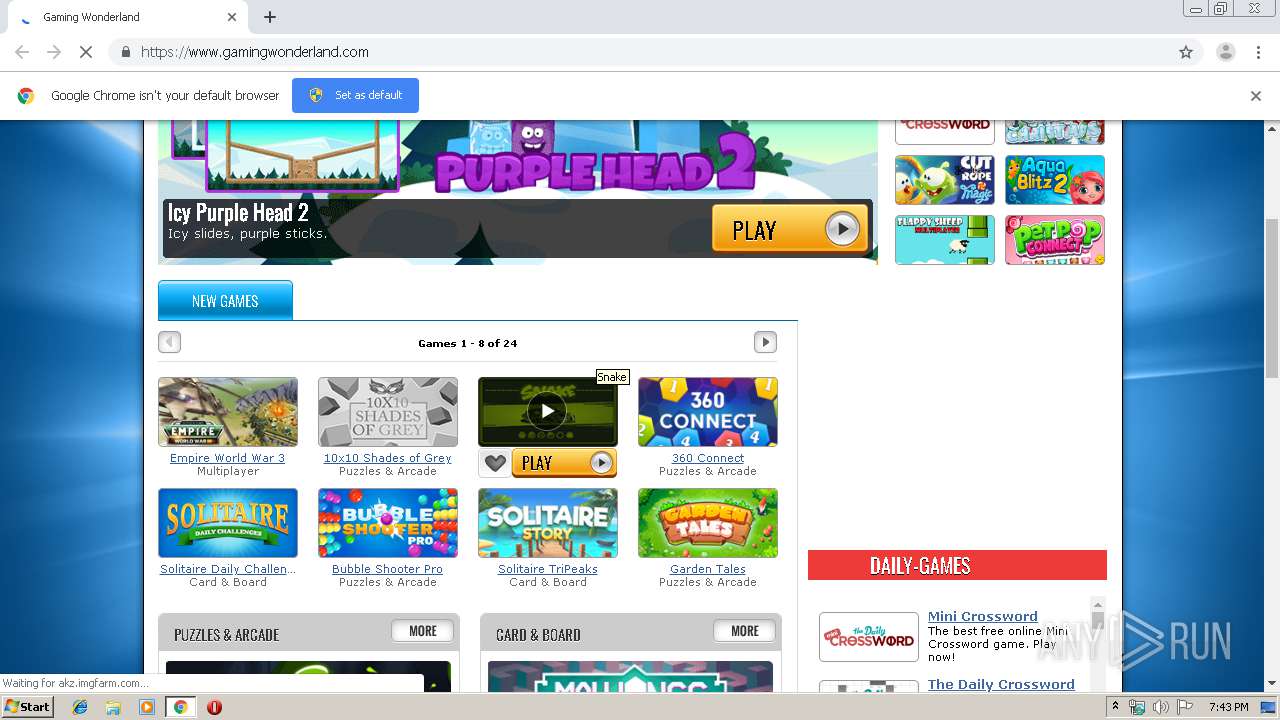
Task: Open the Empire World War 3 link
Action: point(227,458)
